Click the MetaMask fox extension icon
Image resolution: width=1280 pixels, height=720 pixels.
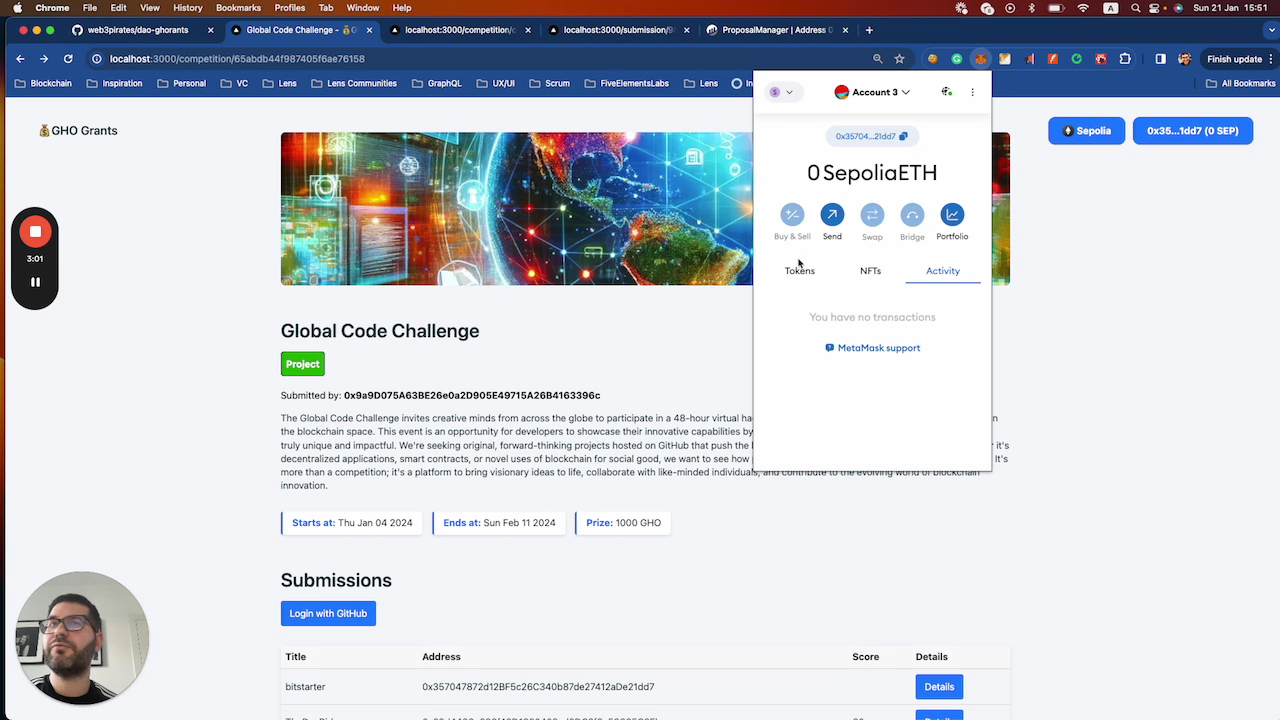point(980,59)
